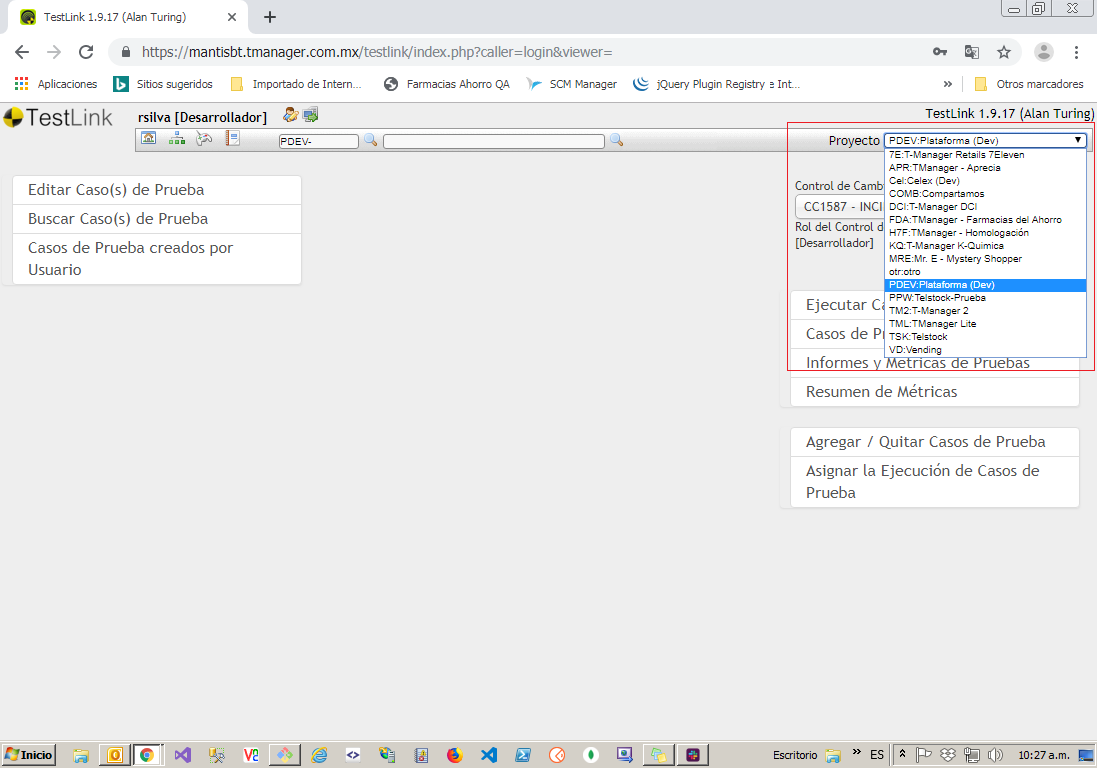The width and height of the screenshot is (1097, 768).
Task: Open Asignar la Ejecución de Casos de Prueba
Action: coord(935,482)
